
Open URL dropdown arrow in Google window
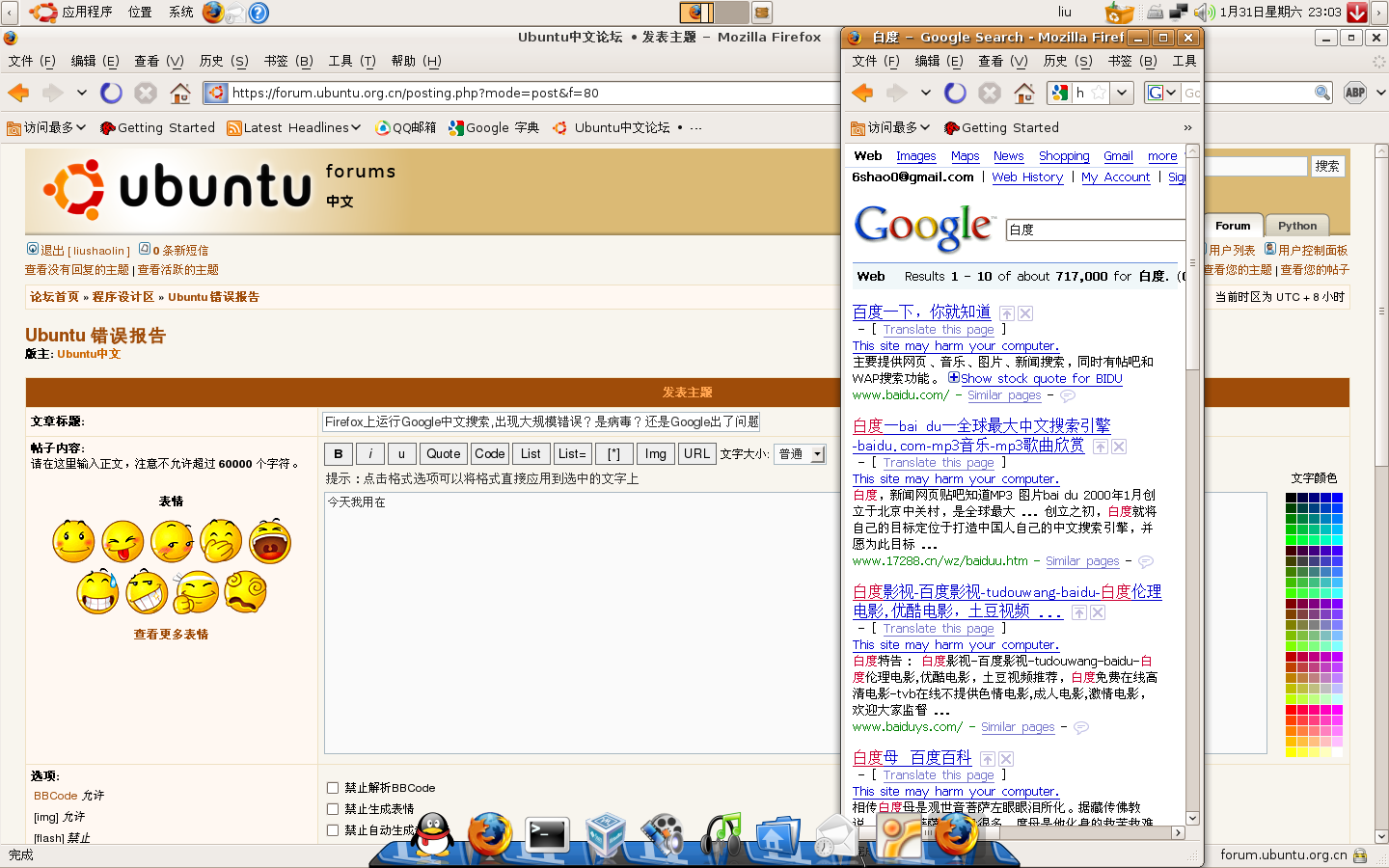(x=1122, y=93)
